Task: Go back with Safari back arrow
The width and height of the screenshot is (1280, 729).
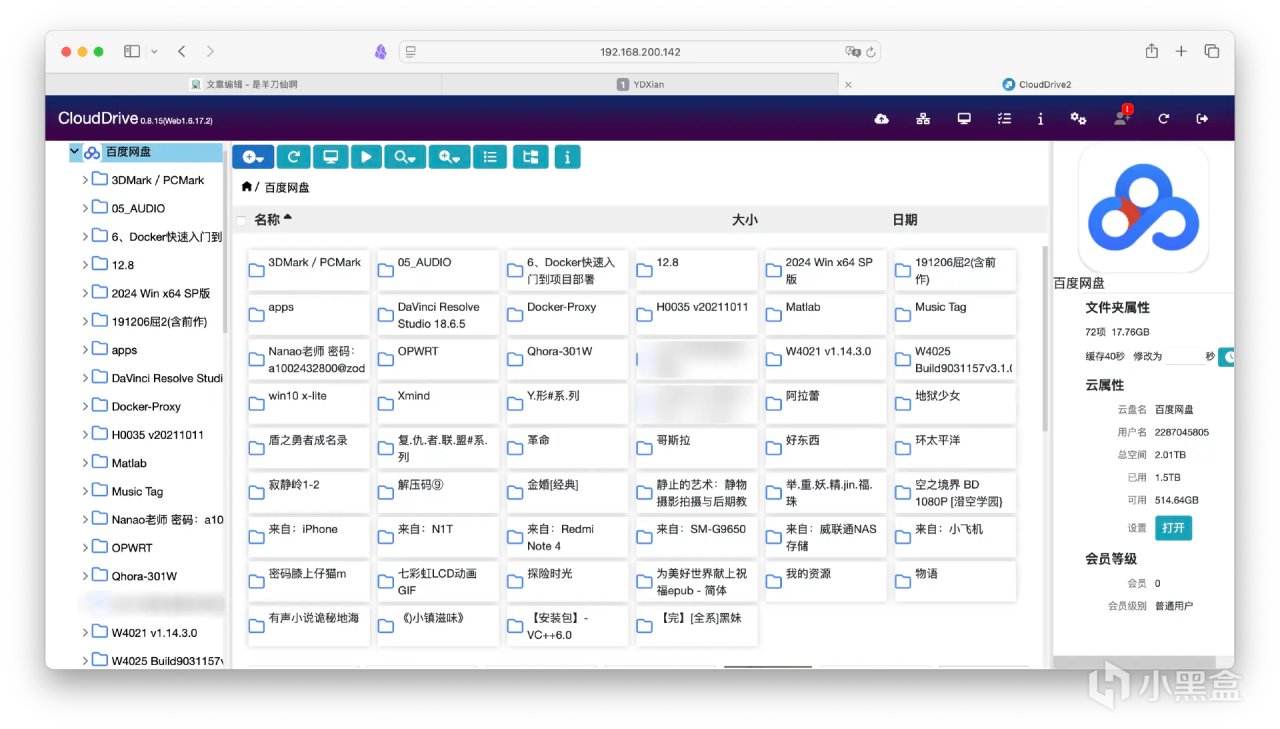Action: pos(181,52)
